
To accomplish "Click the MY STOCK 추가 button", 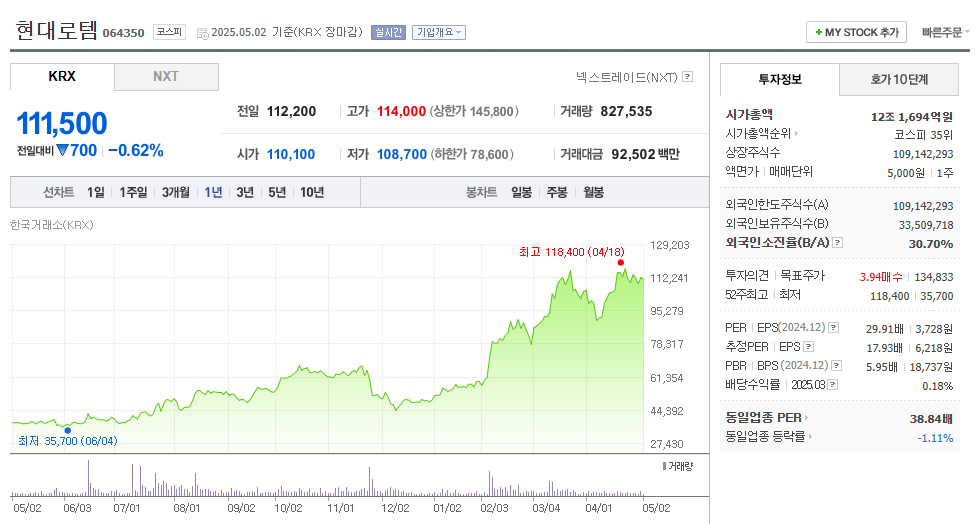I will click(856, 32).
